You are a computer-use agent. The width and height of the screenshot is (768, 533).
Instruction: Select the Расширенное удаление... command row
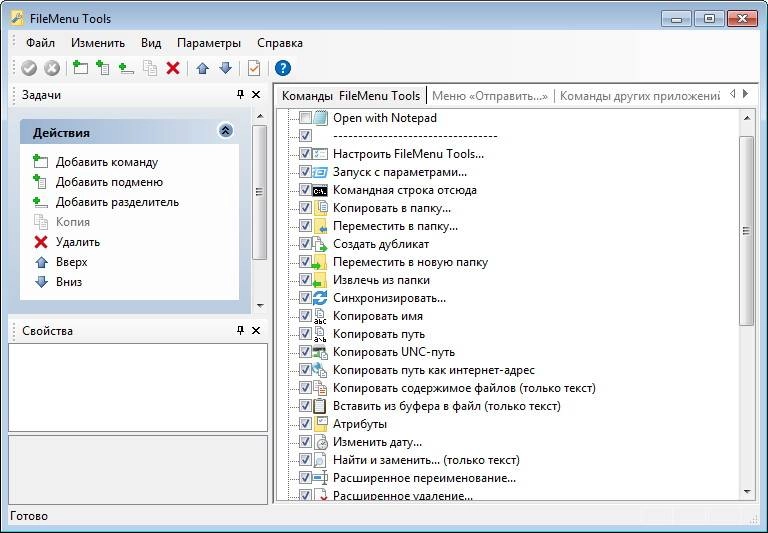click(403, 495)
